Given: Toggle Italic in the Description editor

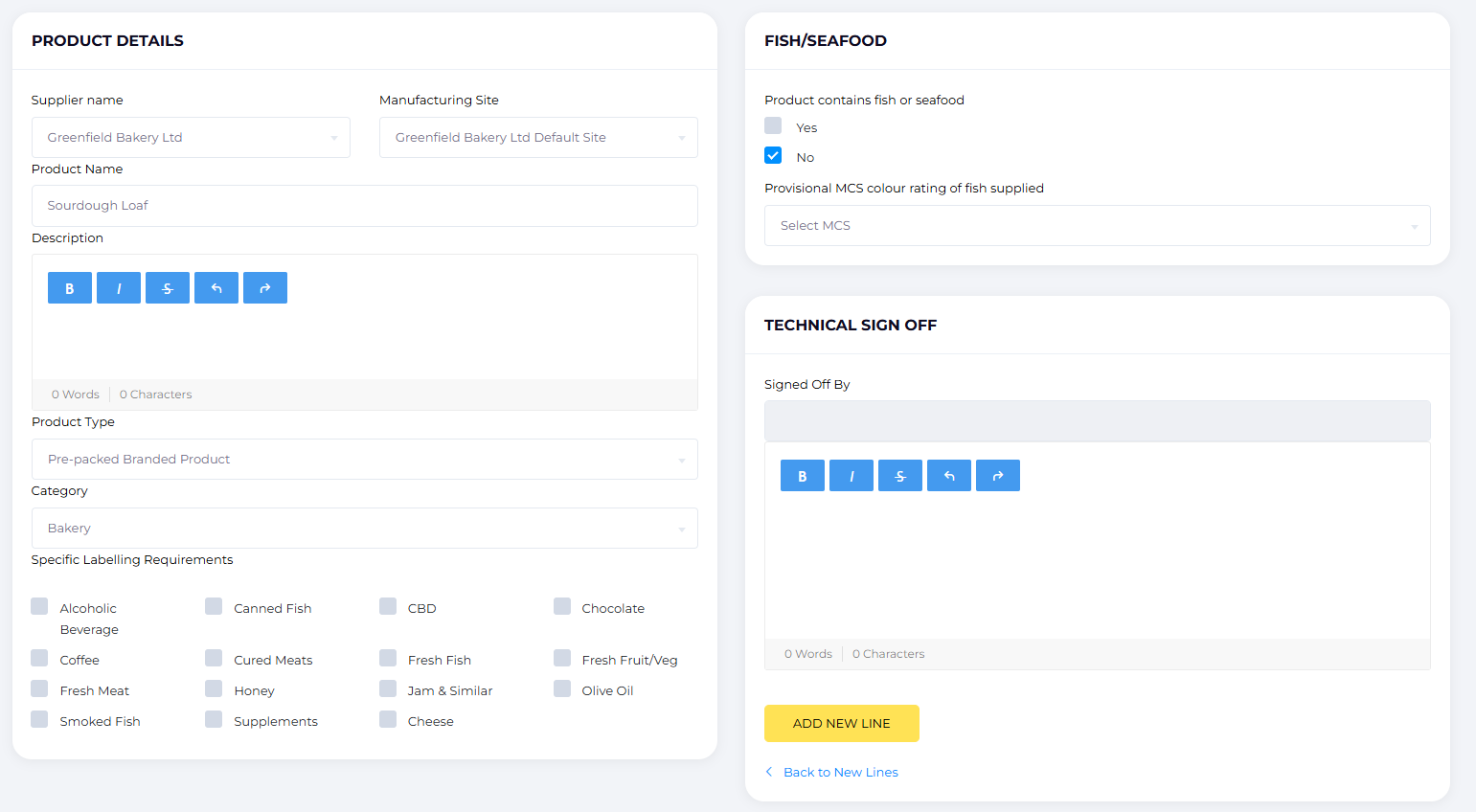Looking at the screenshot, I should 119,288.
